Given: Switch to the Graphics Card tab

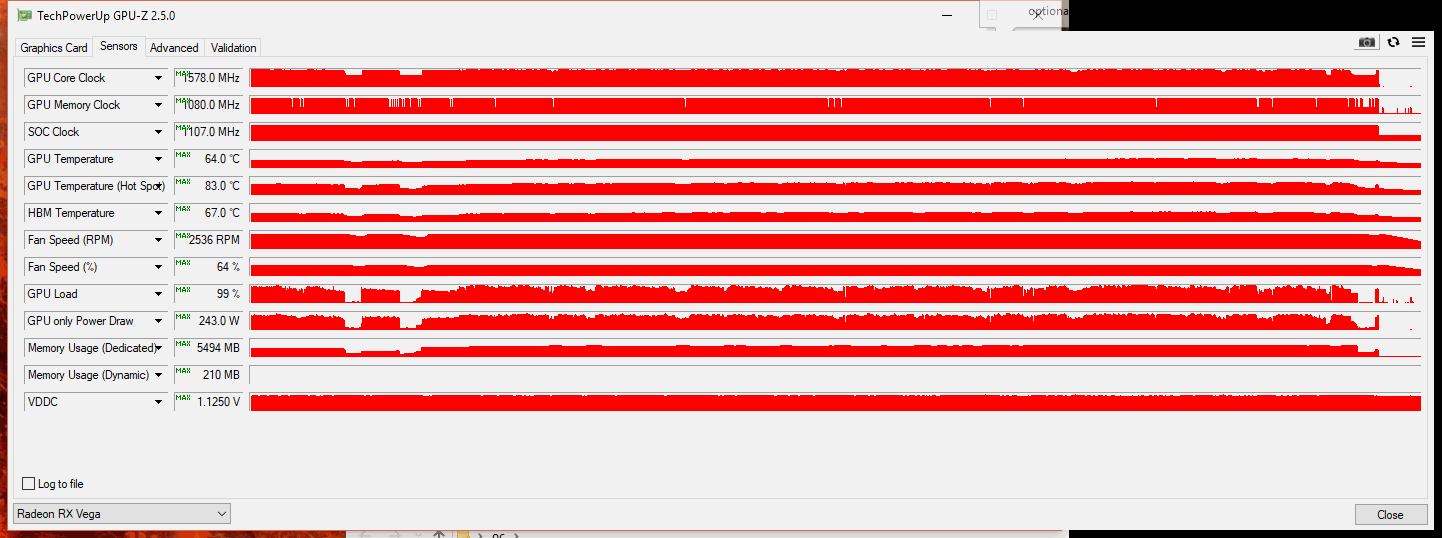Looking at the screenshot, I should click(54, 48).
